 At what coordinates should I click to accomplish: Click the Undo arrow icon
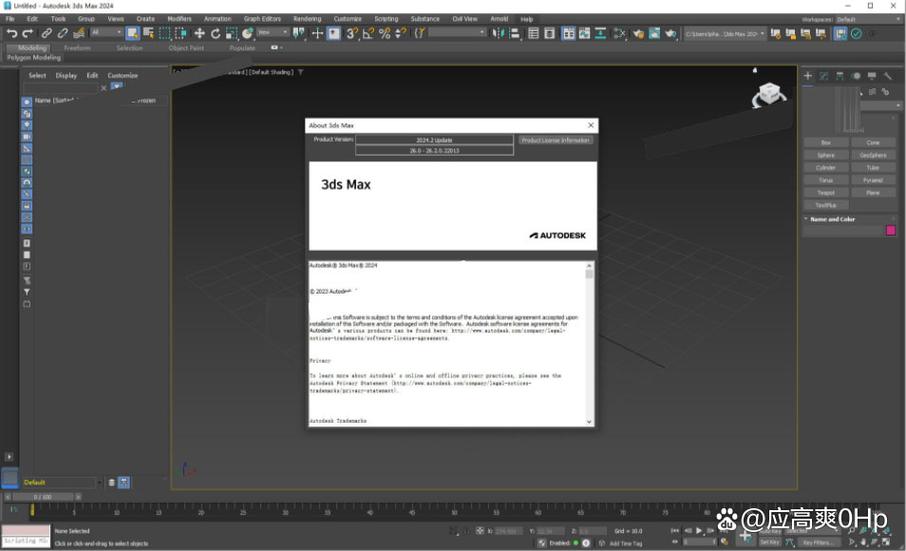(x=12, y=33)
